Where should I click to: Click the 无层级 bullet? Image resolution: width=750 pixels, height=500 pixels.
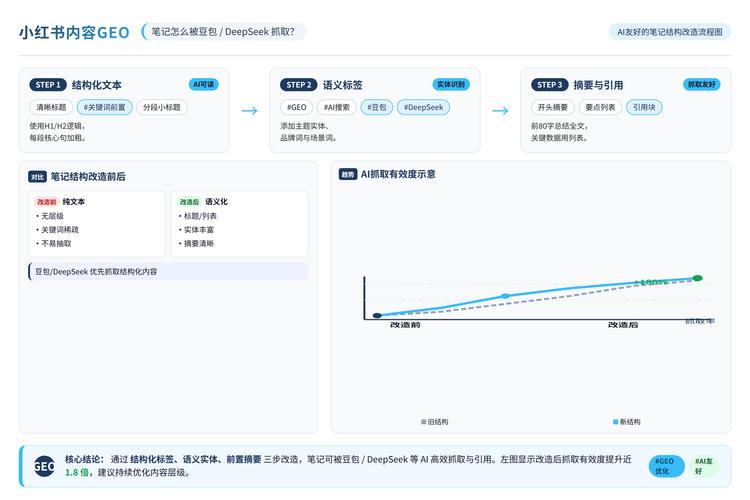point(50,216)
